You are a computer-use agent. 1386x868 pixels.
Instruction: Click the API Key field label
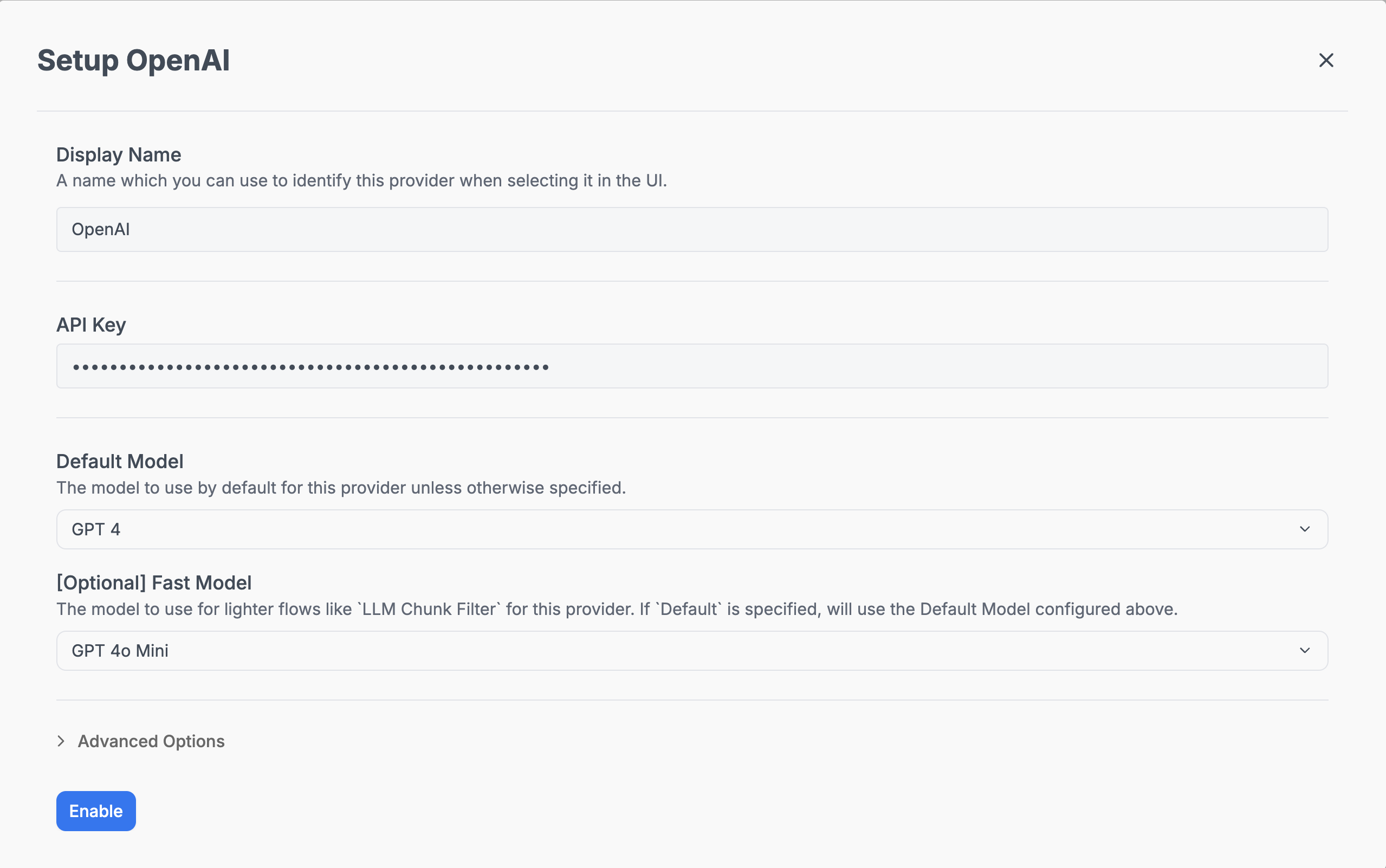[91, 325]
